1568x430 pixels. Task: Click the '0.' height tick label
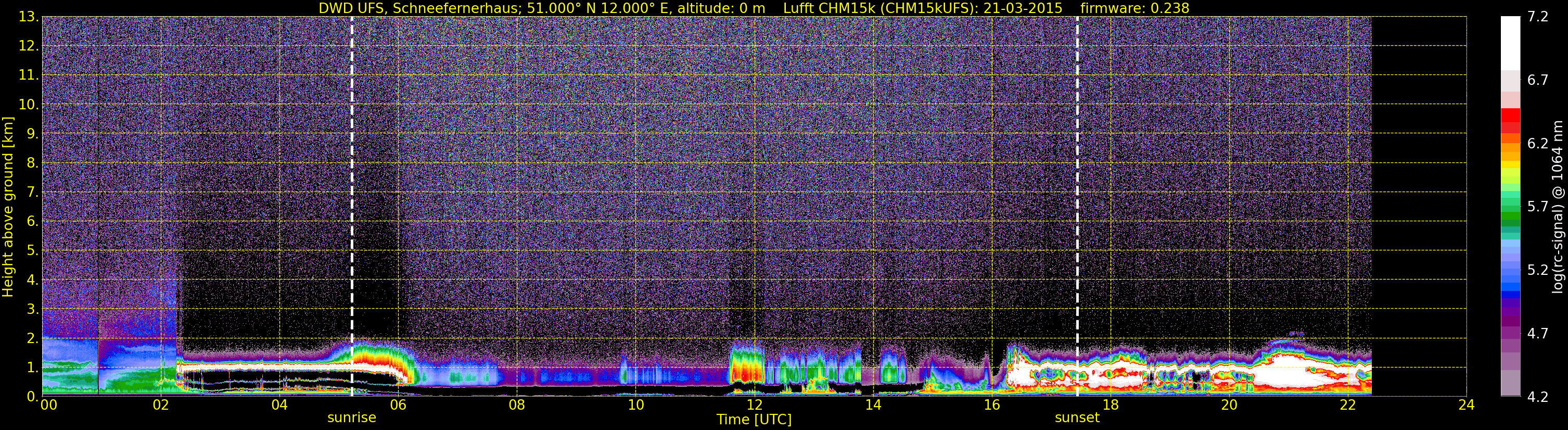32,396
